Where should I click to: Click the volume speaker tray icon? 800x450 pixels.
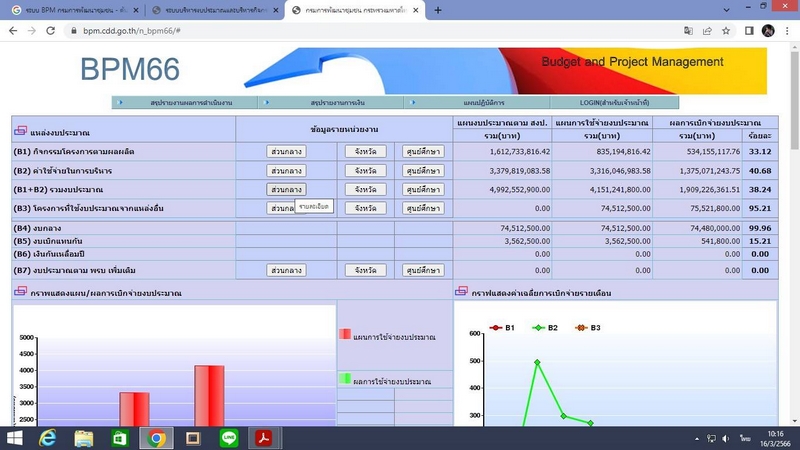[x=726, y=439]
